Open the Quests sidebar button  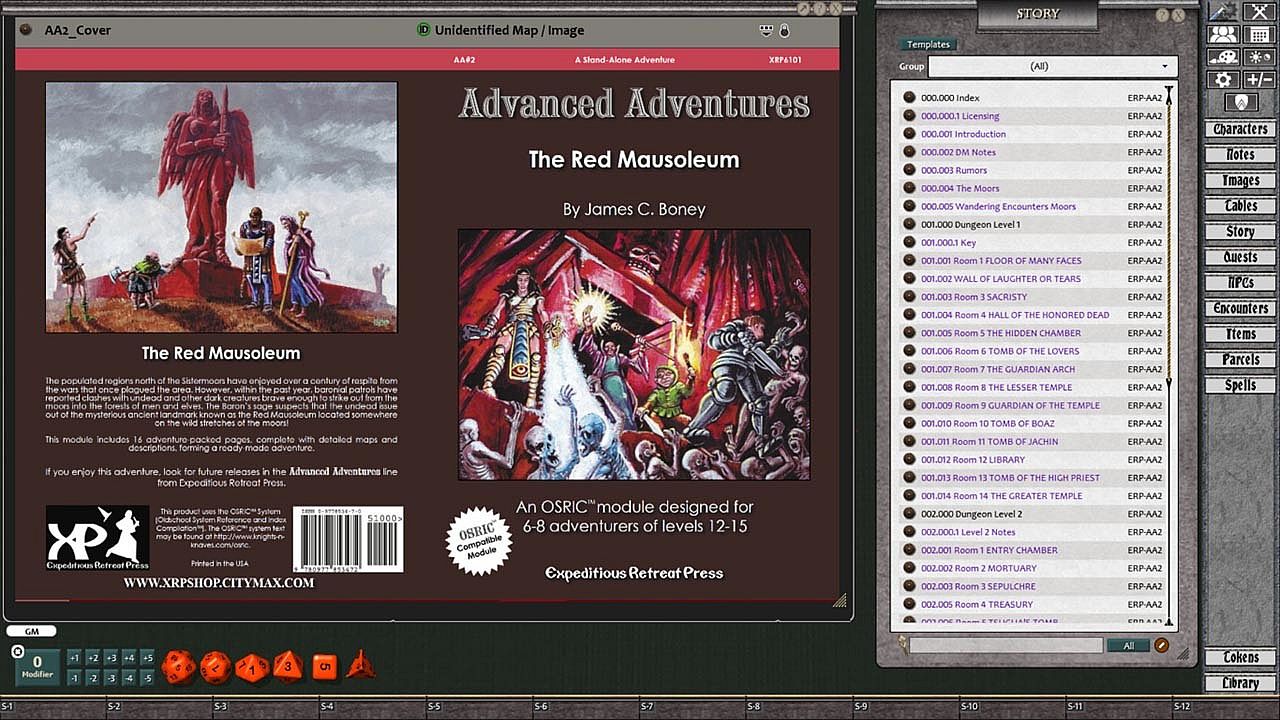(1240, 257)
